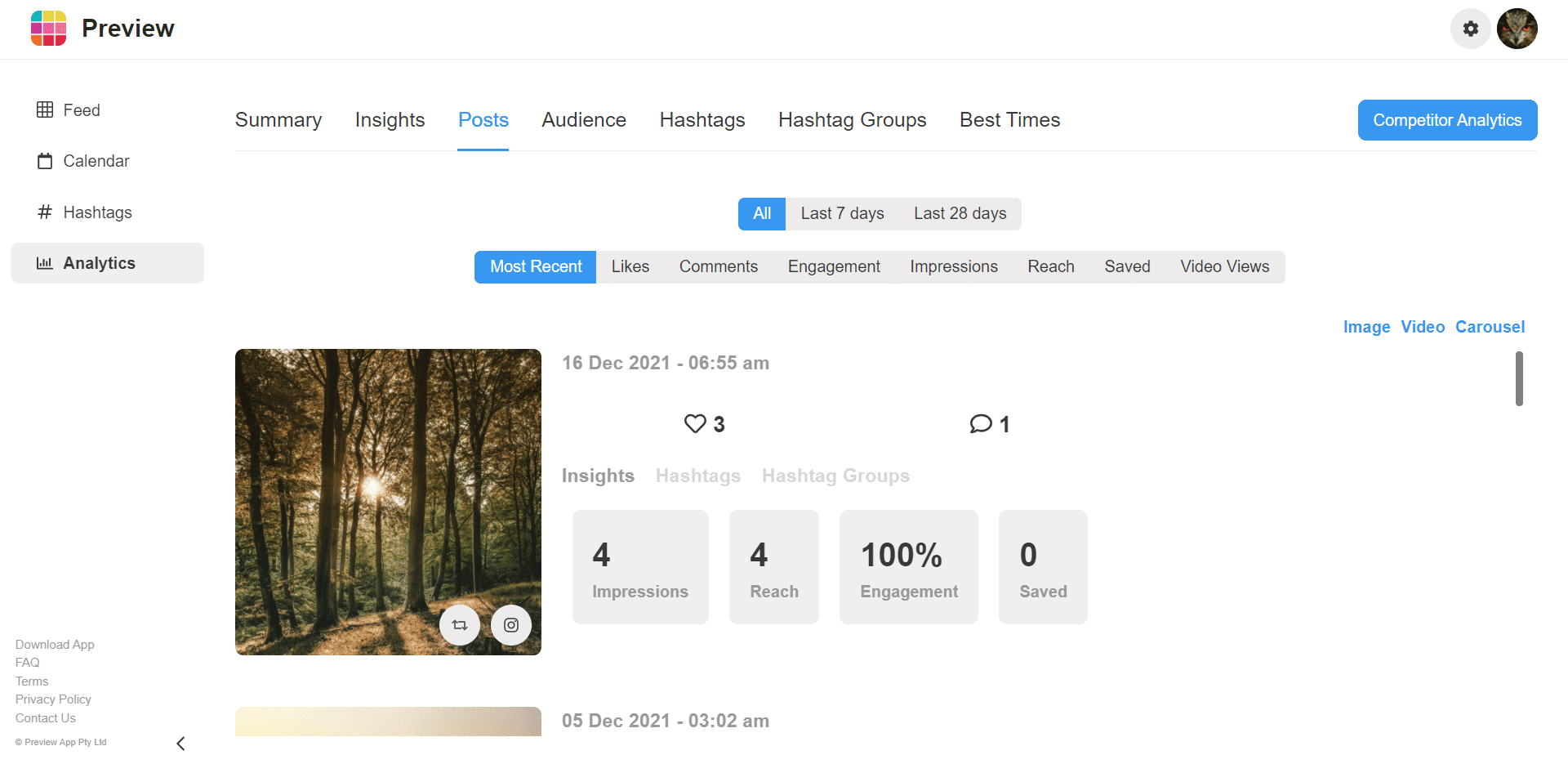The width and height of the screenshot is (1568, 764).
Task: Open the Analytics sidebar item
Action: pos(107,263)
